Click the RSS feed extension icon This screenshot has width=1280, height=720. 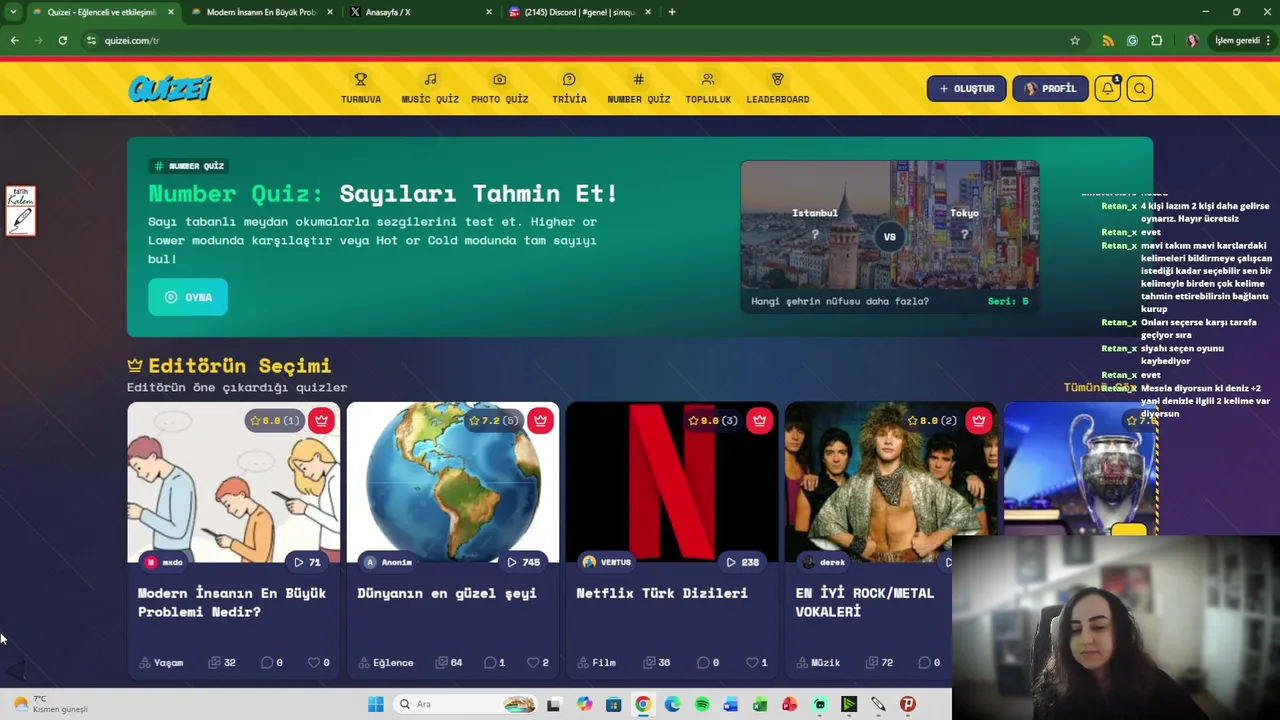coord(1108,40)
